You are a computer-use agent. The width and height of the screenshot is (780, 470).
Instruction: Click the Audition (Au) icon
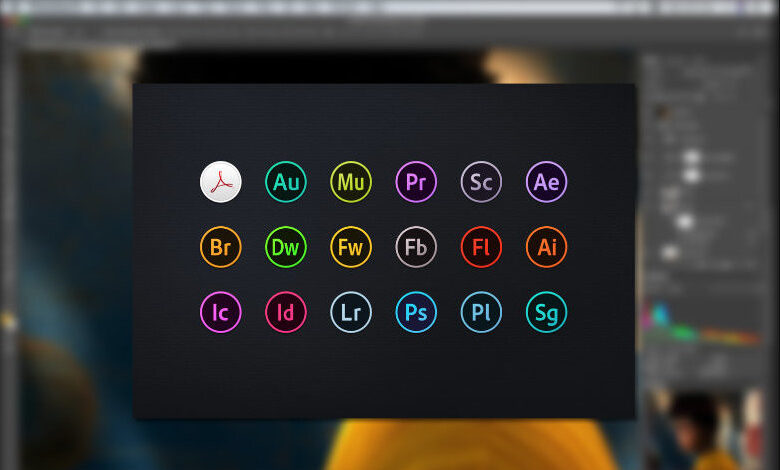coord(286,182)
